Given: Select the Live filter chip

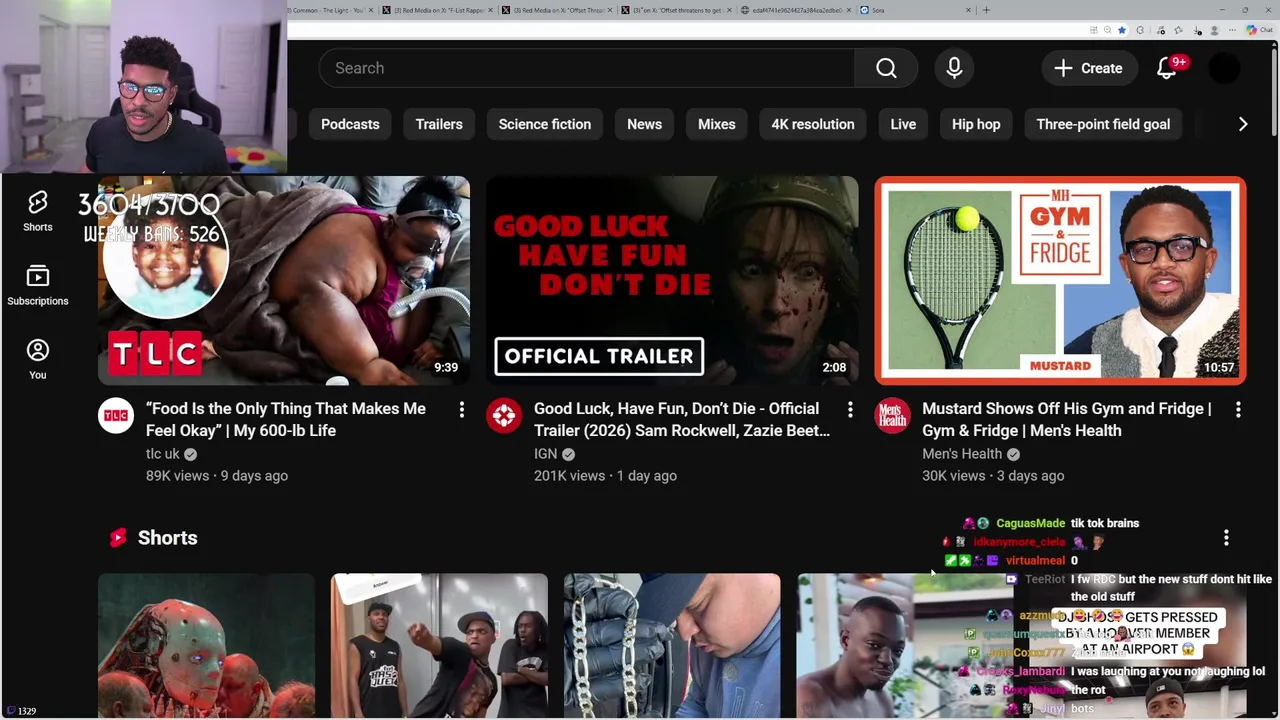Looking at the screenshot, I should click(903, 124).
